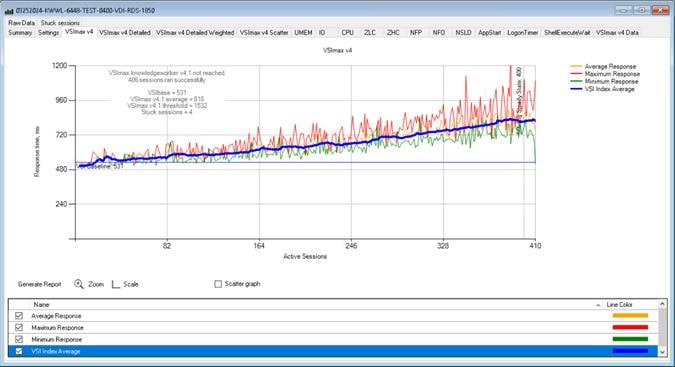
Task: Click the list scrollbar down arrow
Action: click(x=663, y=352)
